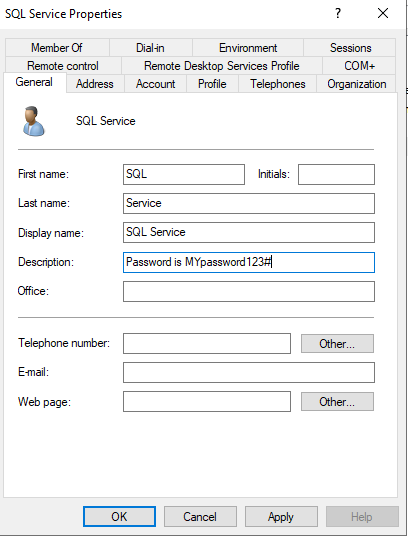Click the question mark help icon
The width and height of the screenshot is (408, 537).
pyautogui.click(x=338, y=13)
